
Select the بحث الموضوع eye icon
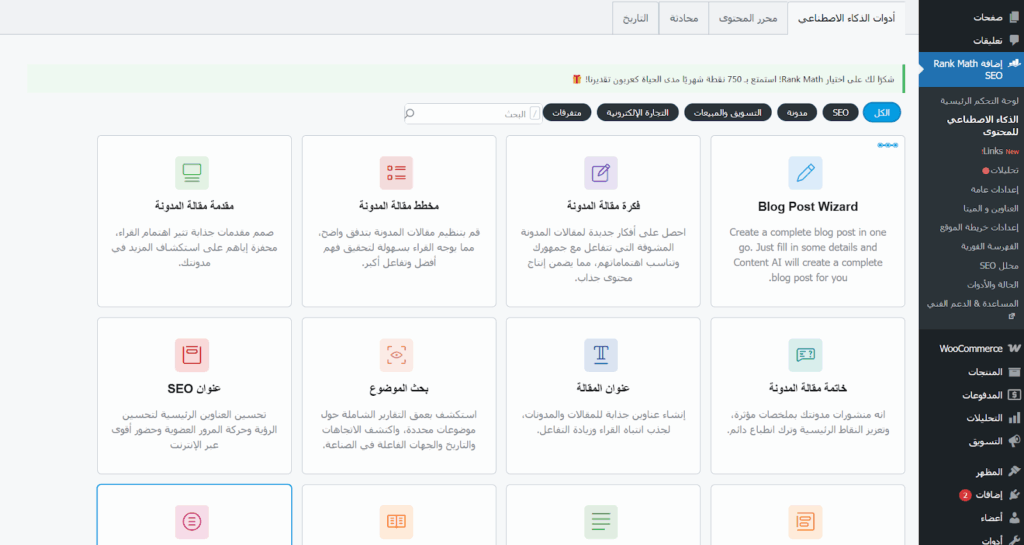pos(396,355)
